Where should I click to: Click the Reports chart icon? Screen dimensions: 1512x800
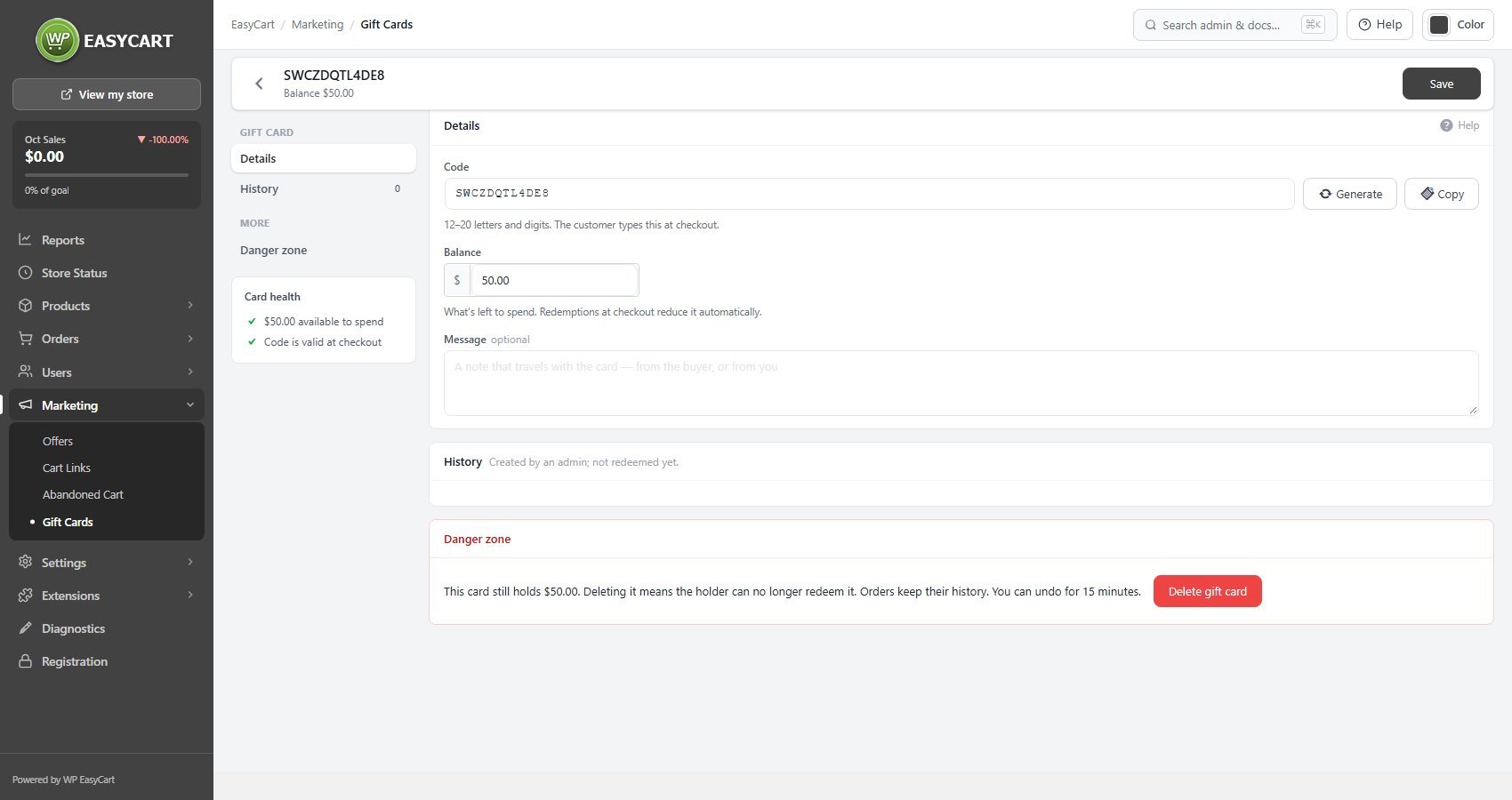pos(25,240)
